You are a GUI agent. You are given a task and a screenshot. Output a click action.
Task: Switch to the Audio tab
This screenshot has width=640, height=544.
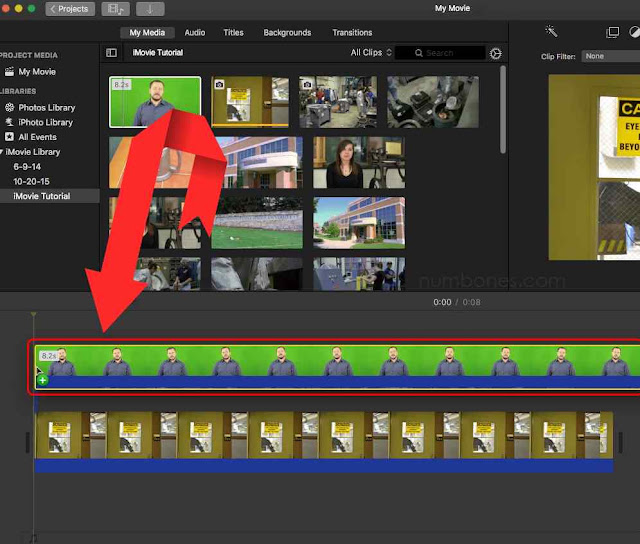point(195,33)
